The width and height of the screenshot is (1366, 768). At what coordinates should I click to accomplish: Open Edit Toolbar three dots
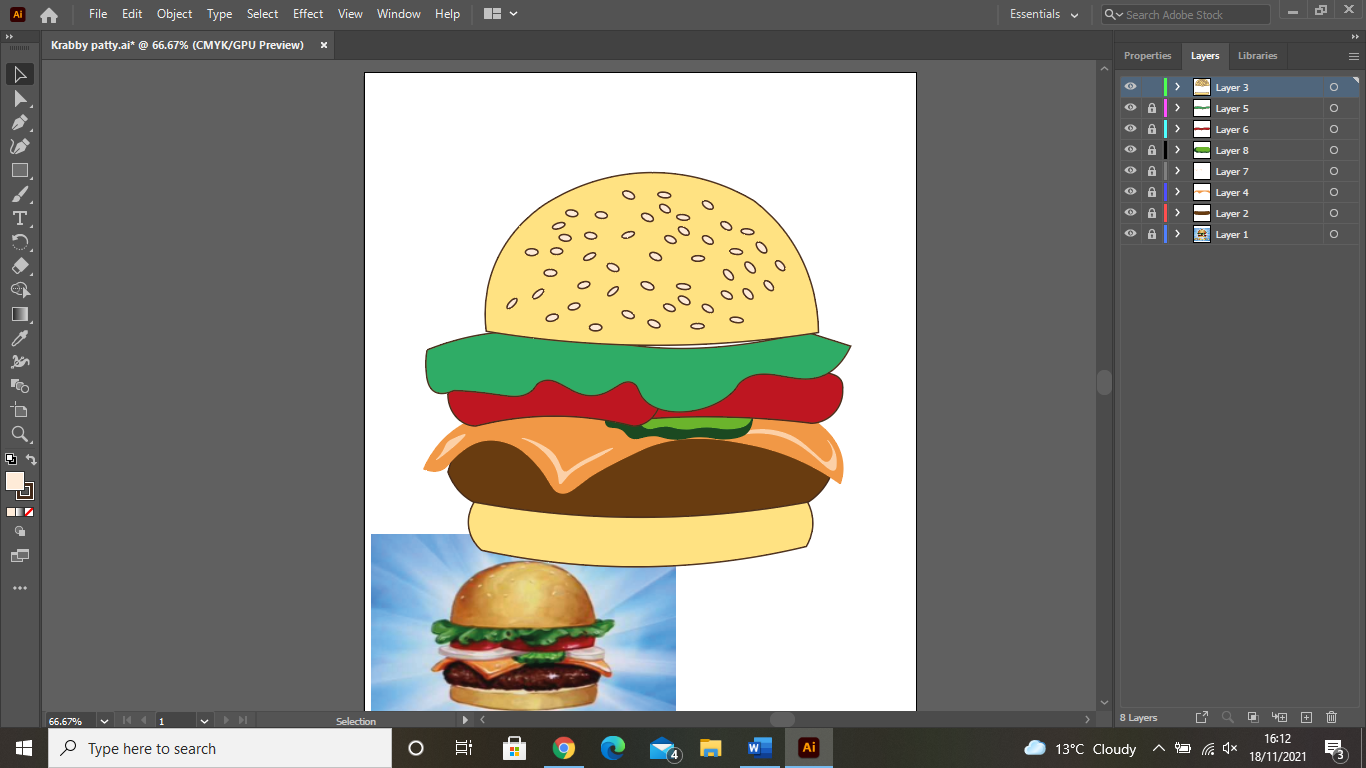pos(20,589)
